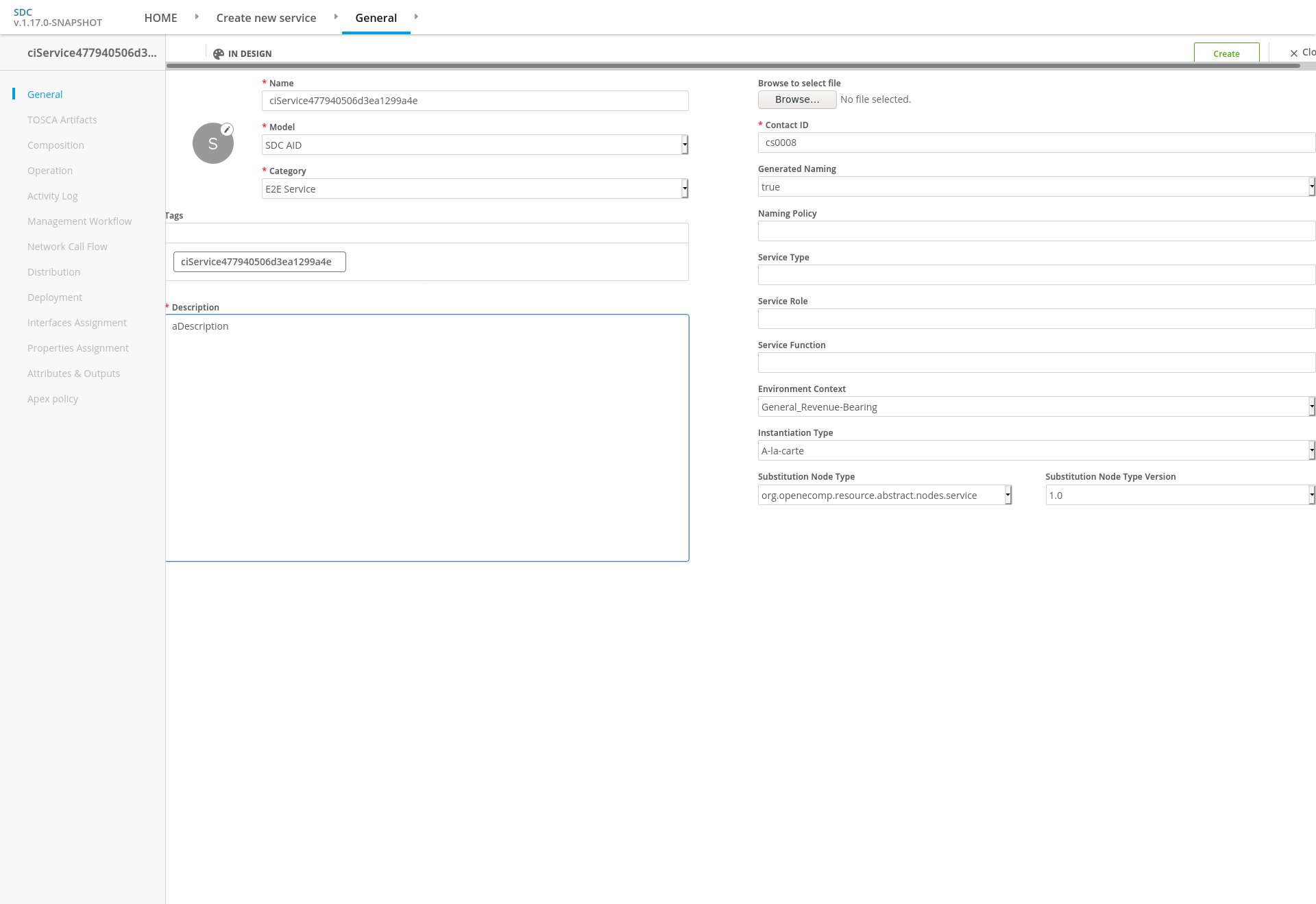
Task: Click the ciService477940506d3... sidebar title
Action: 92,53
